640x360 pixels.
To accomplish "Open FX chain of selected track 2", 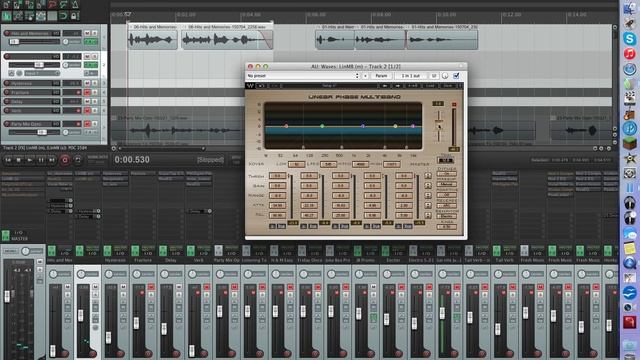I will [91, 65].
